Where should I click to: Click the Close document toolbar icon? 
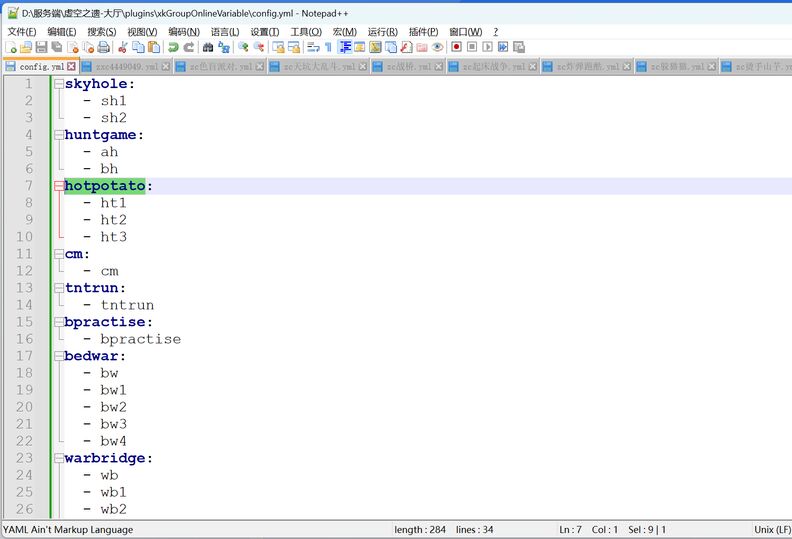coord(73,47)
